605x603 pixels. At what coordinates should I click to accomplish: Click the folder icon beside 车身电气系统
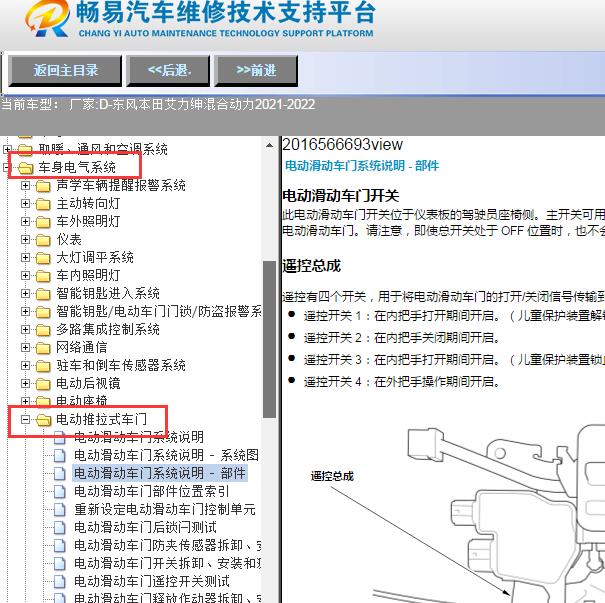coord(25,168)
